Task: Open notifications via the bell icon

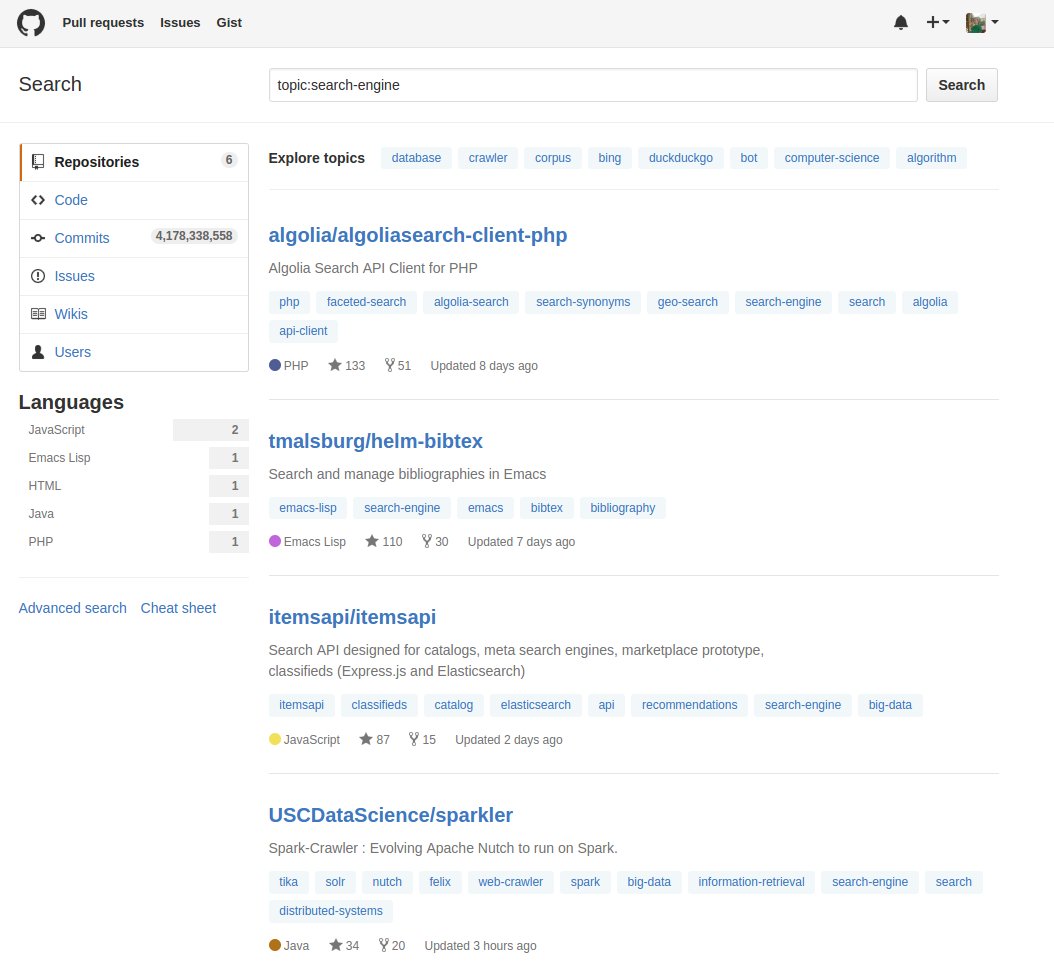Action: click(x=901, y=22)
